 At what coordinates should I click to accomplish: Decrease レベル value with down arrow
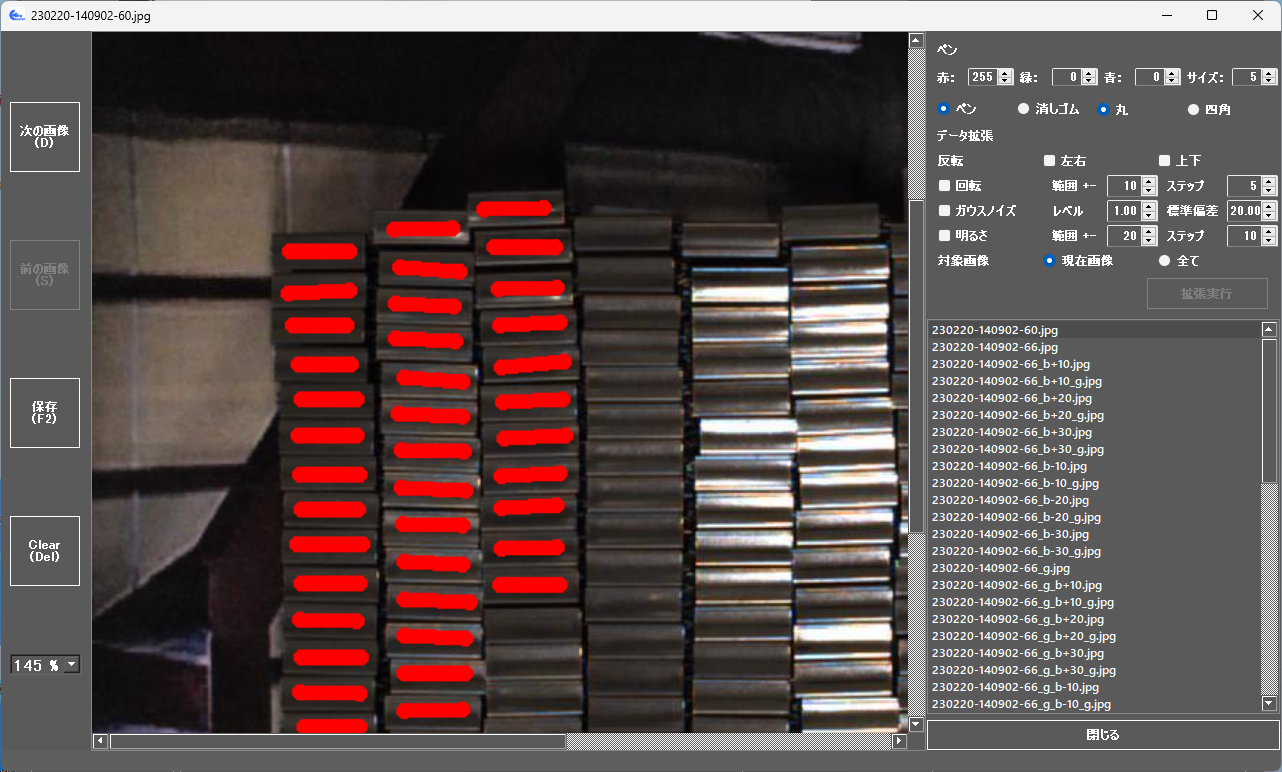1149,215
